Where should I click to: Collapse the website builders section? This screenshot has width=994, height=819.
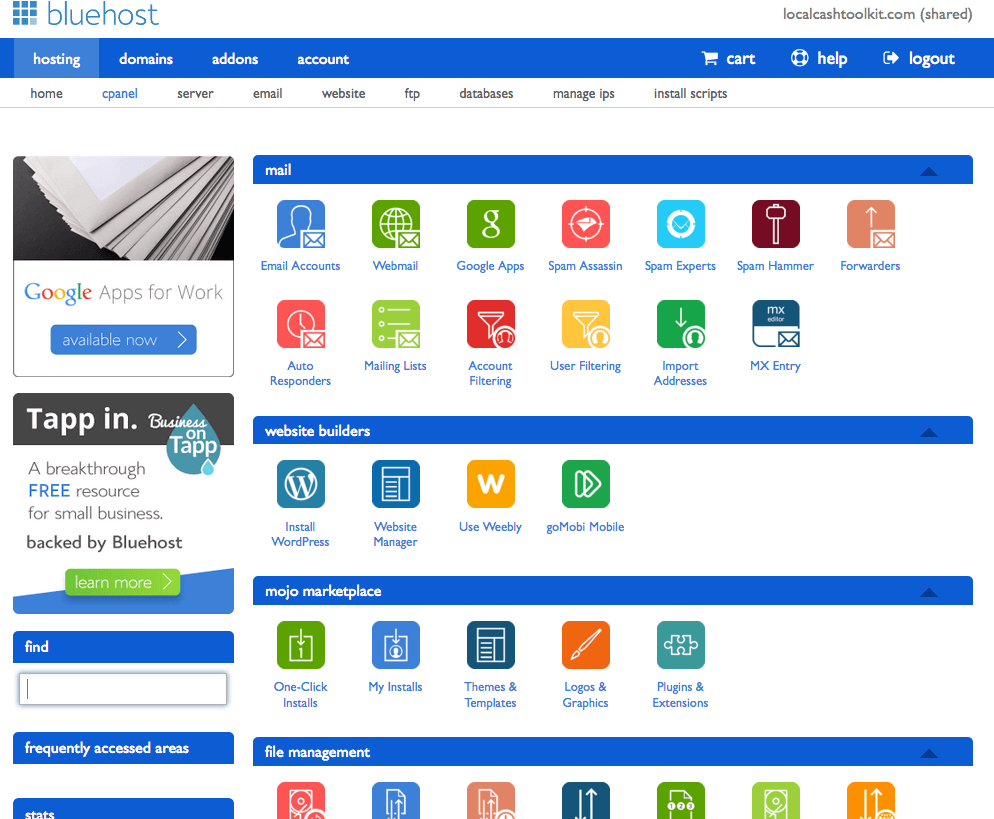pyautogui.click(x=929, y=432)
